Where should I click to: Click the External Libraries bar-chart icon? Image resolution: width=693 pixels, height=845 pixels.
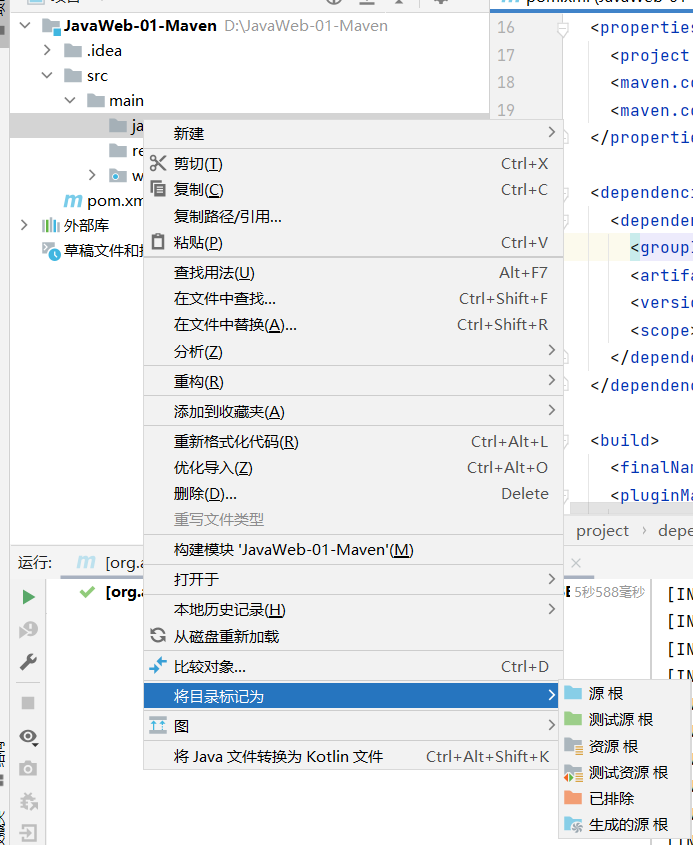pos(51,225)
